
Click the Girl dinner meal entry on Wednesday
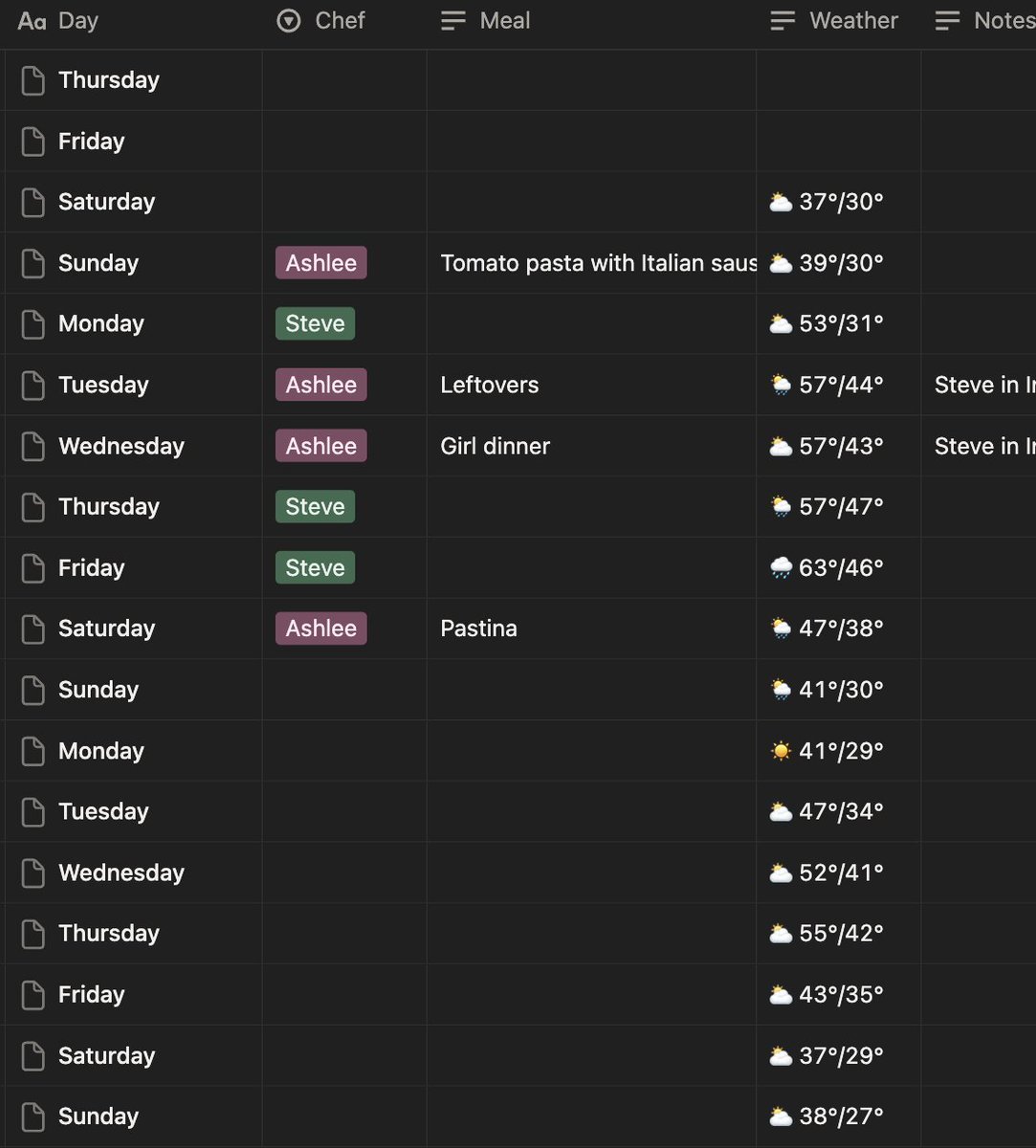(495, 446)
